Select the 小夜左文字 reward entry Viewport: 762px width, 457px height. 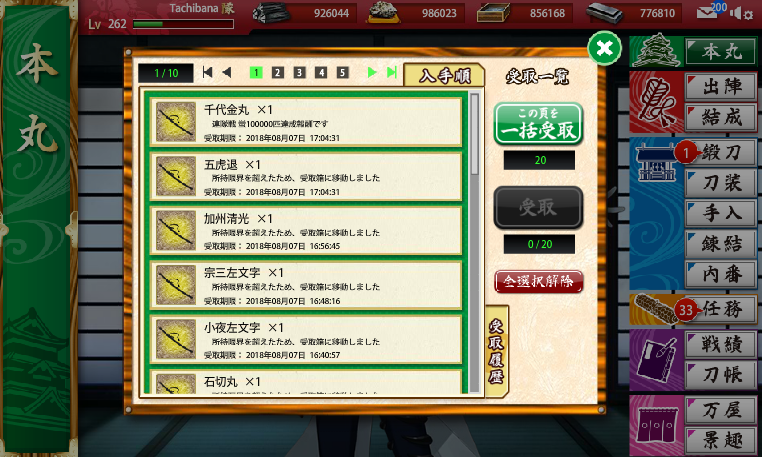pyautogui.click(x=306, y=339)
